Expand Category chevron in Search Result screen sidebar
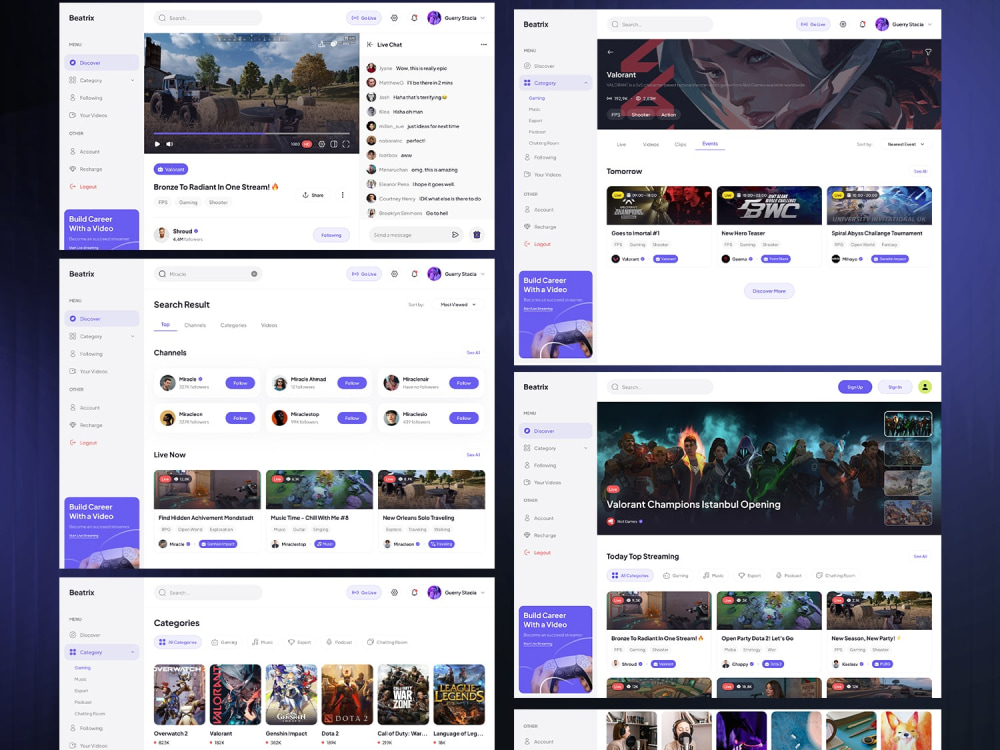The width and height of the screenshot is (1000, 750). [132, 336]
